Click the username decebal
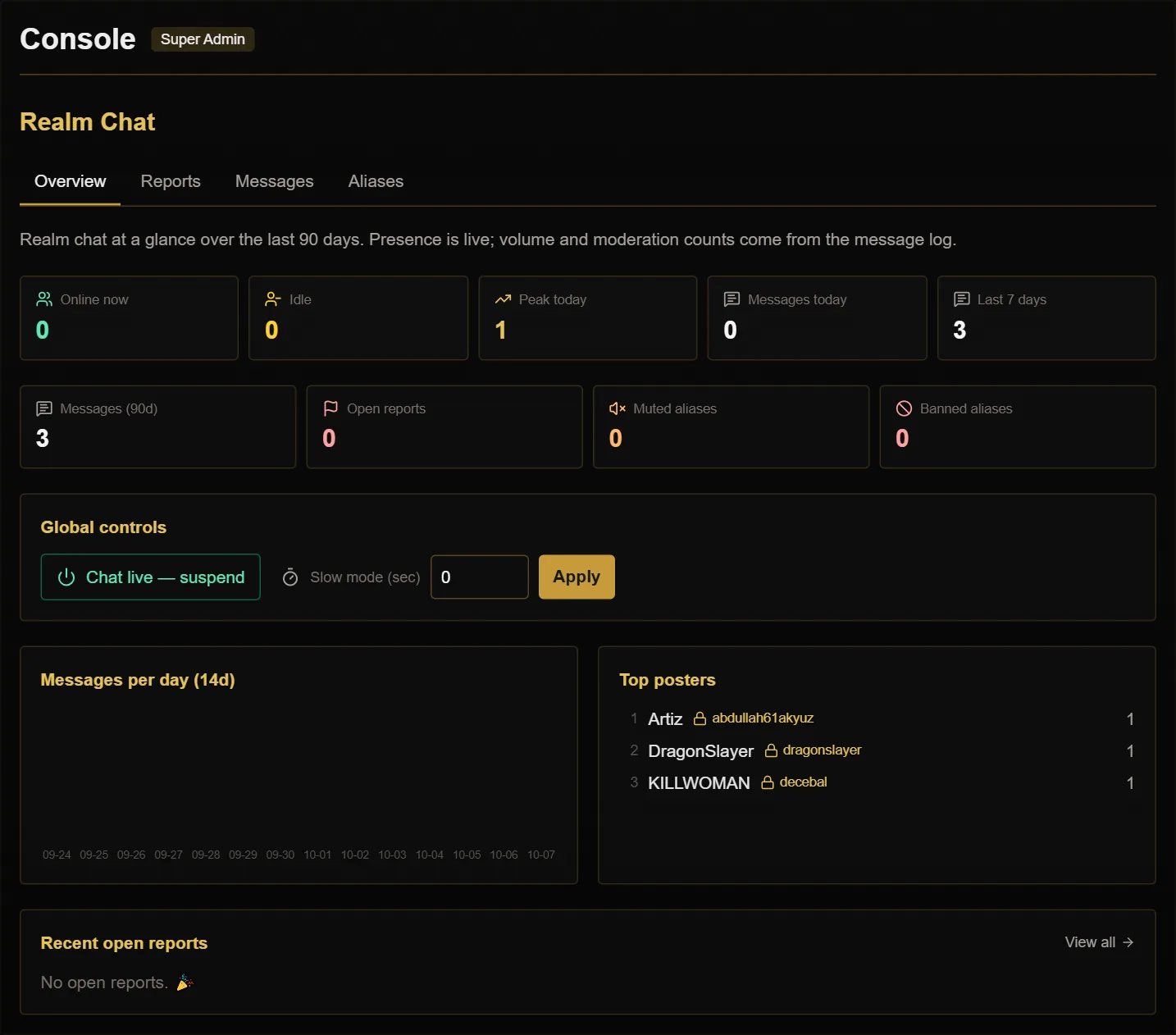 pos(803,782)
